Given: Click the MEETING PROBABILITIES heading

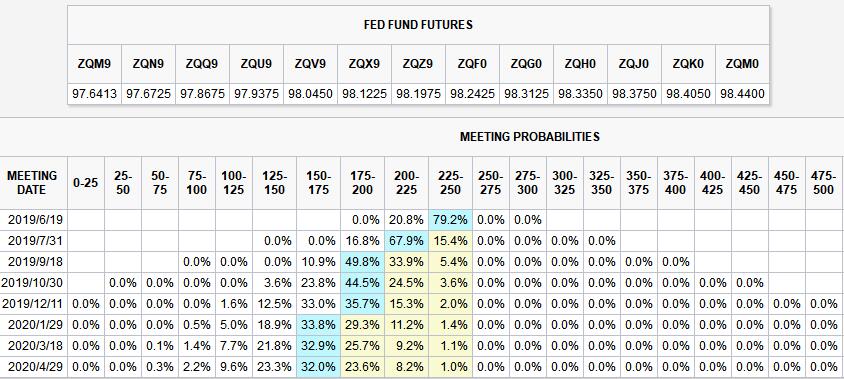Looking at the screenshot, I should point(530,137).
